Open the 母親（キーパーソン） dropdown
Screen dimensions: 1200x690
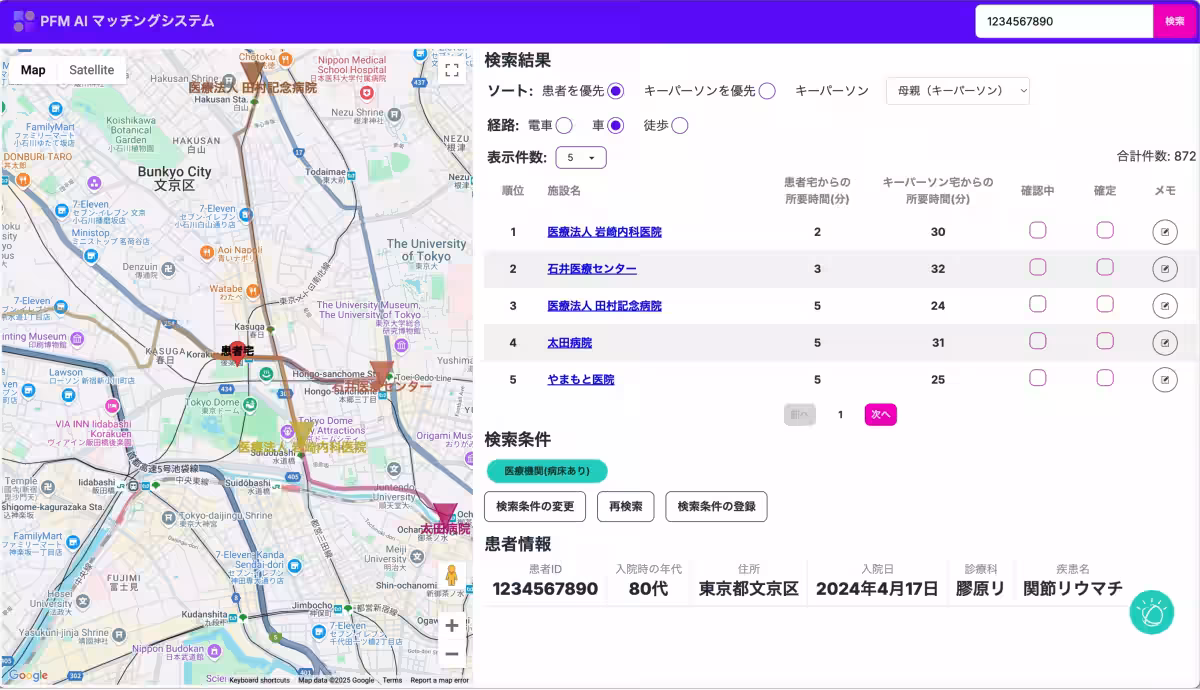click(957, 90)
